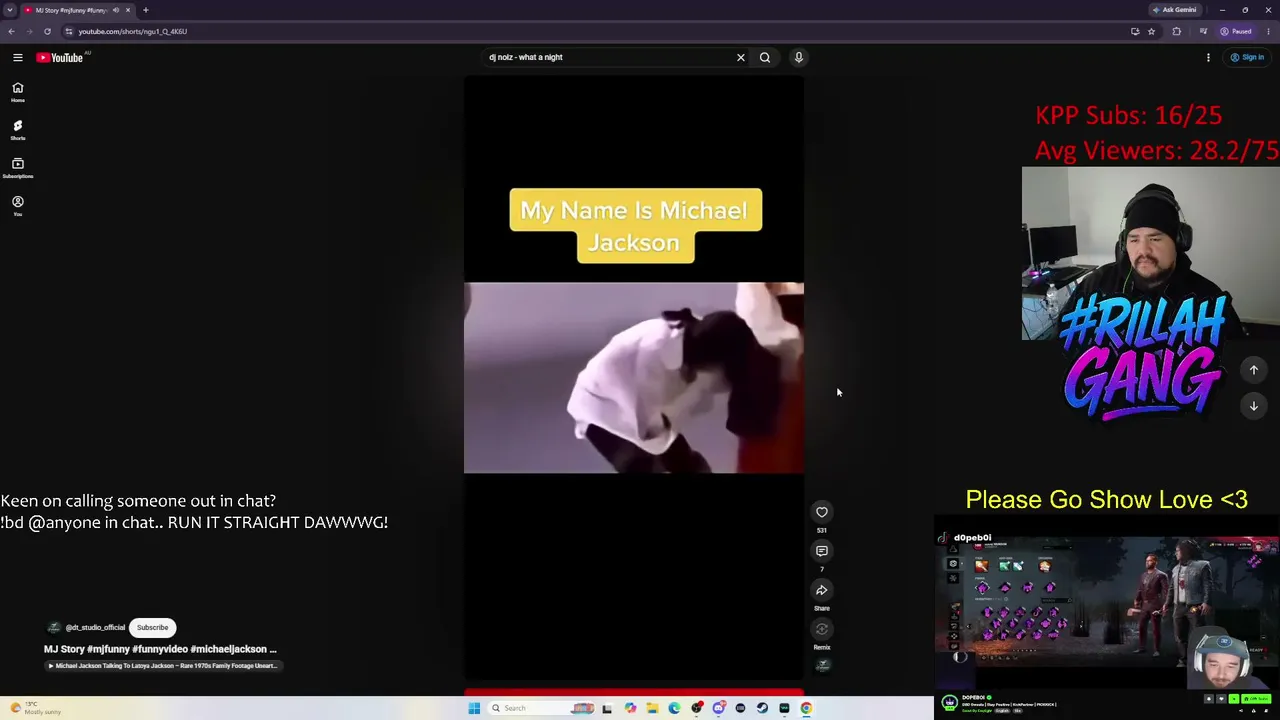Bookmark this page with the star
The width and height of the screenshot is (1280, 720).
[1151, 31]
